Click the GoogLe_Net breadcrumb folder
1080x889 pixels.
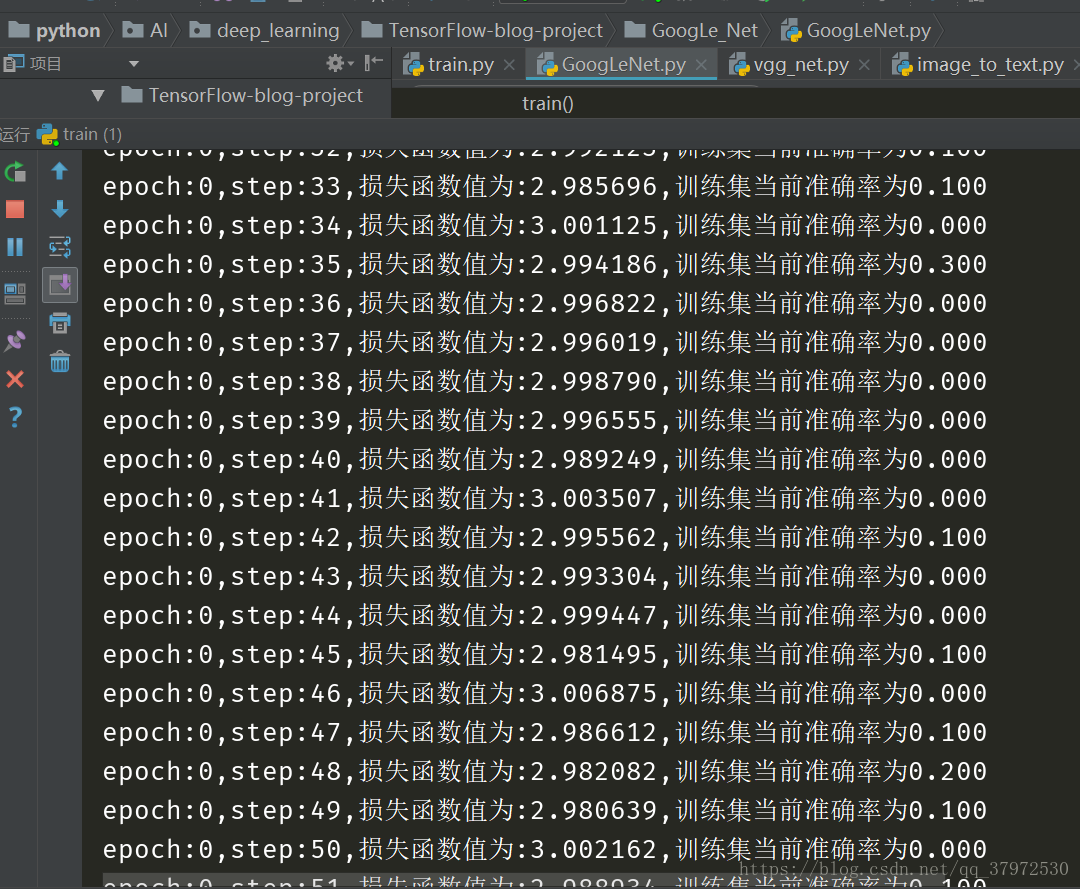(x=691, y=30)
